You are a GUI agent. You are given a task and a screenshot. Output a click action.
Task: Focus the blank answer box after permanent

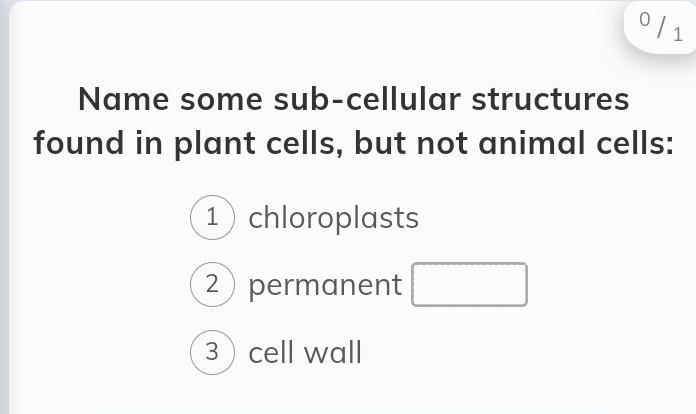point(469,285)
